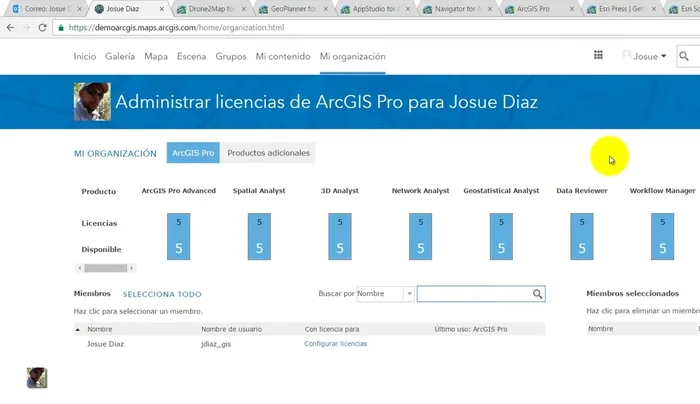
Task: Close the AppStudio tab
Action: coord(408,8)
